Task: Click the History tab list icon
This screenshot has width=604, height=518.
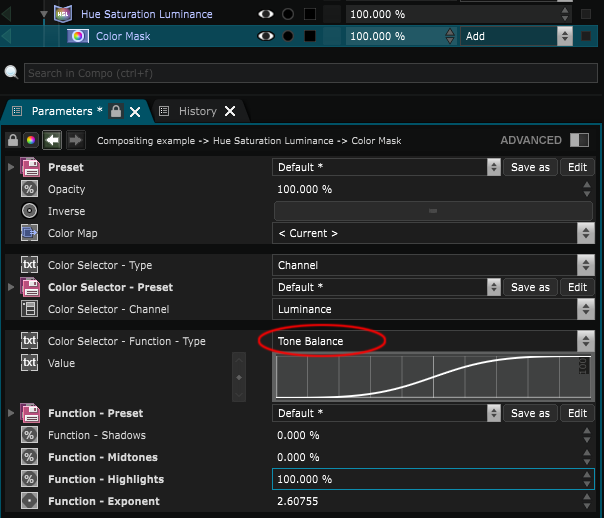Action: tap(164, 111)
